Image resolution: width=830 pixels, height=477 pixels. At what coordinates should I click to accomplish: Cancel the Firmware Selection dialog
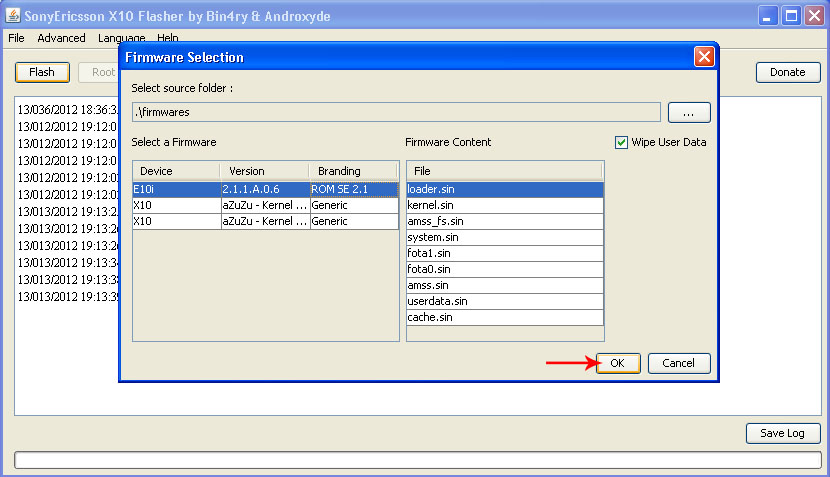click(x=679, y=363)
